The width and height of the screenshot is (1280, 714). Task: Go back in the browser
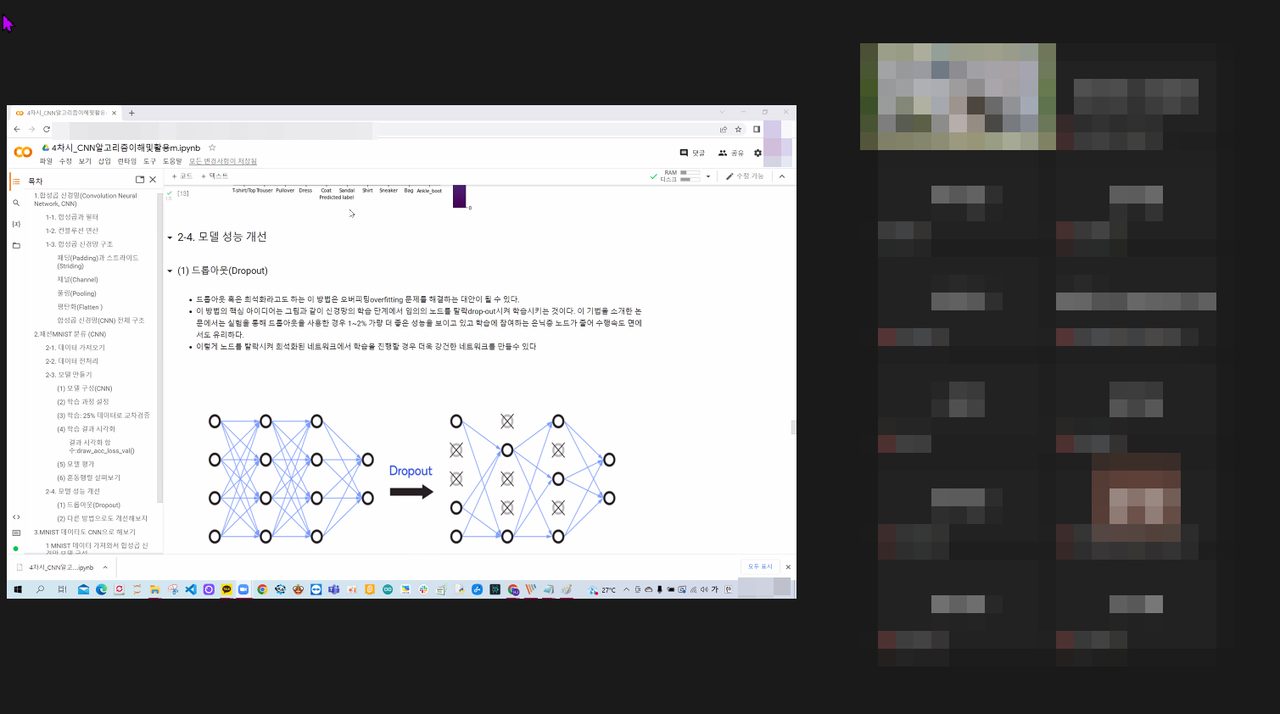pos(17,129)
